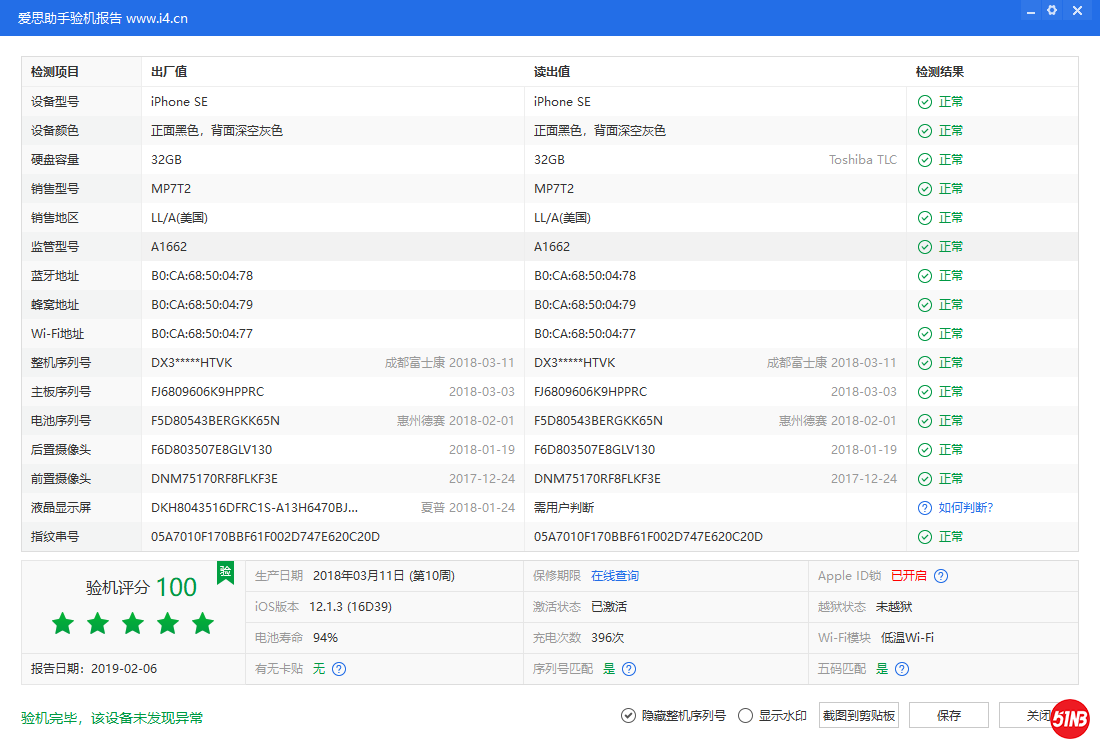Open the 在线查询 warranty link
Viewport: 1100px width, 749px height.
point(615,575)
